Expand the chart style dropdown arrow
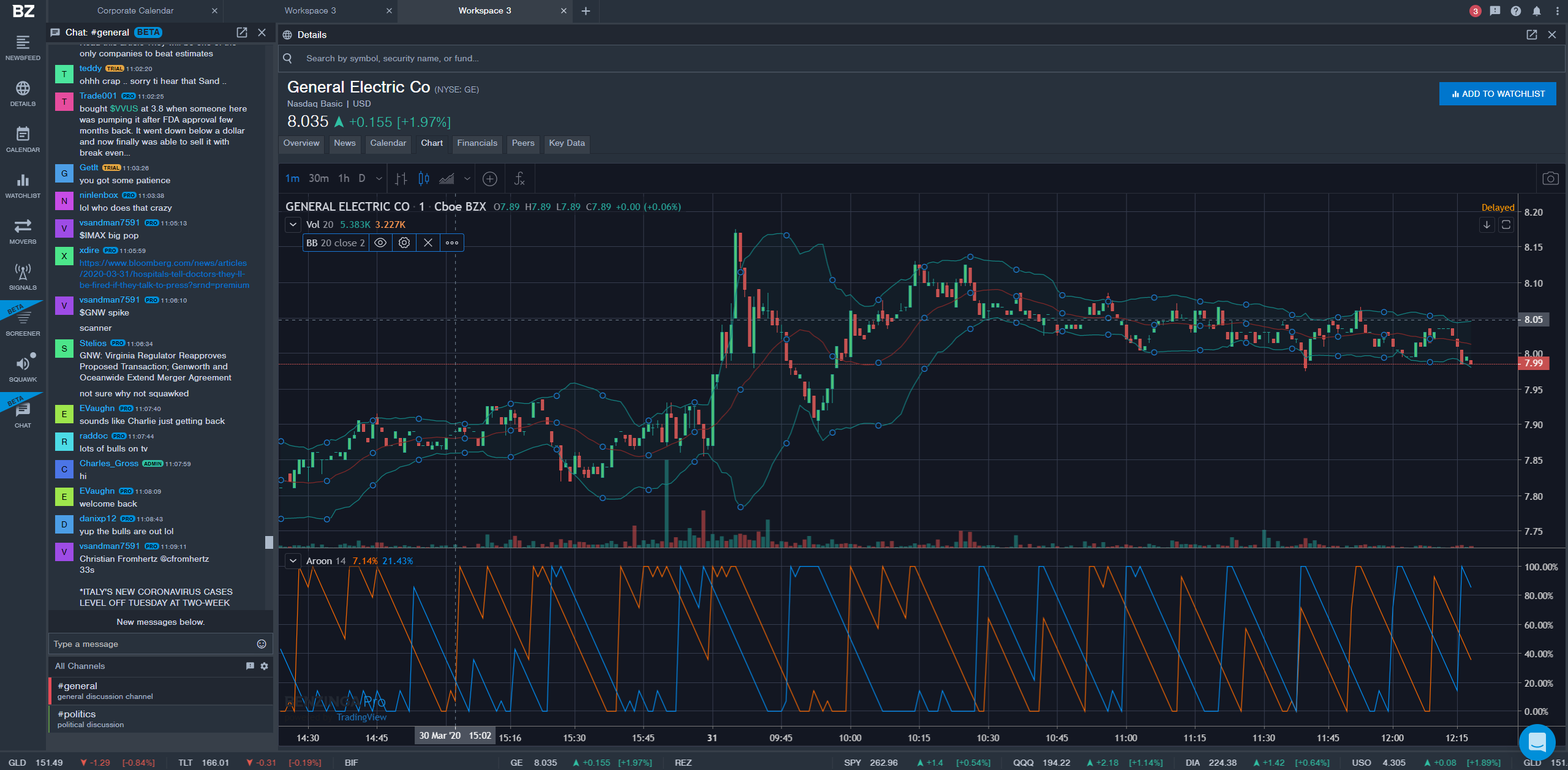 (467, 179)
